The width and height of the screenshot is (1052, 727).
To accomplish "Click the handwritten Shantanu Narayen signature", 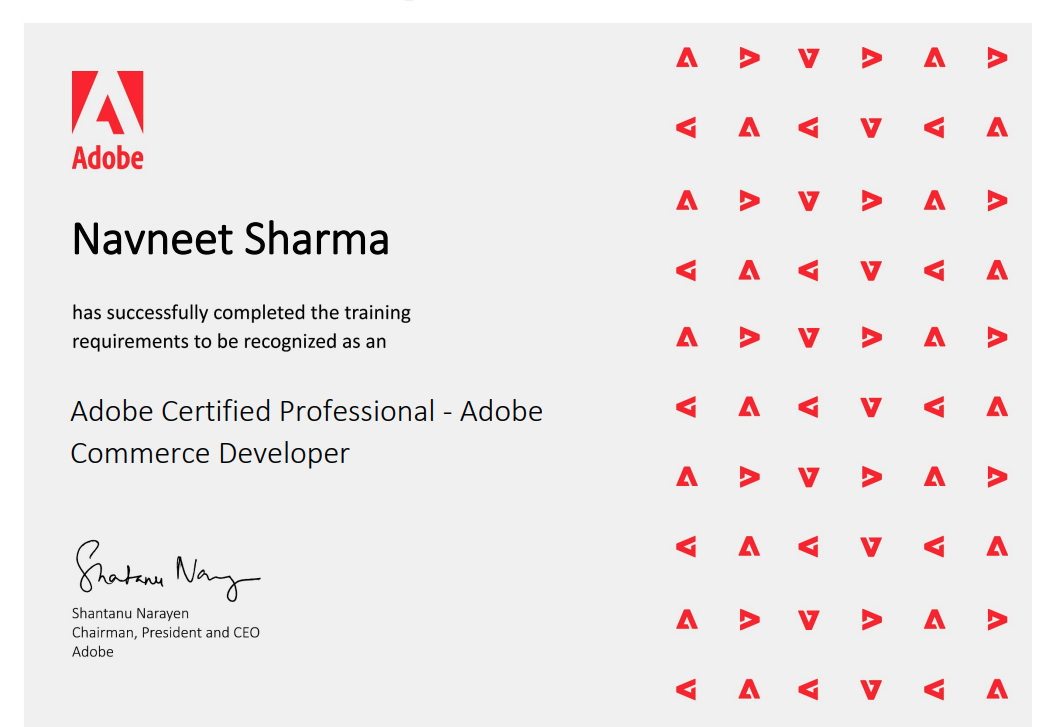I will (165, 571).
